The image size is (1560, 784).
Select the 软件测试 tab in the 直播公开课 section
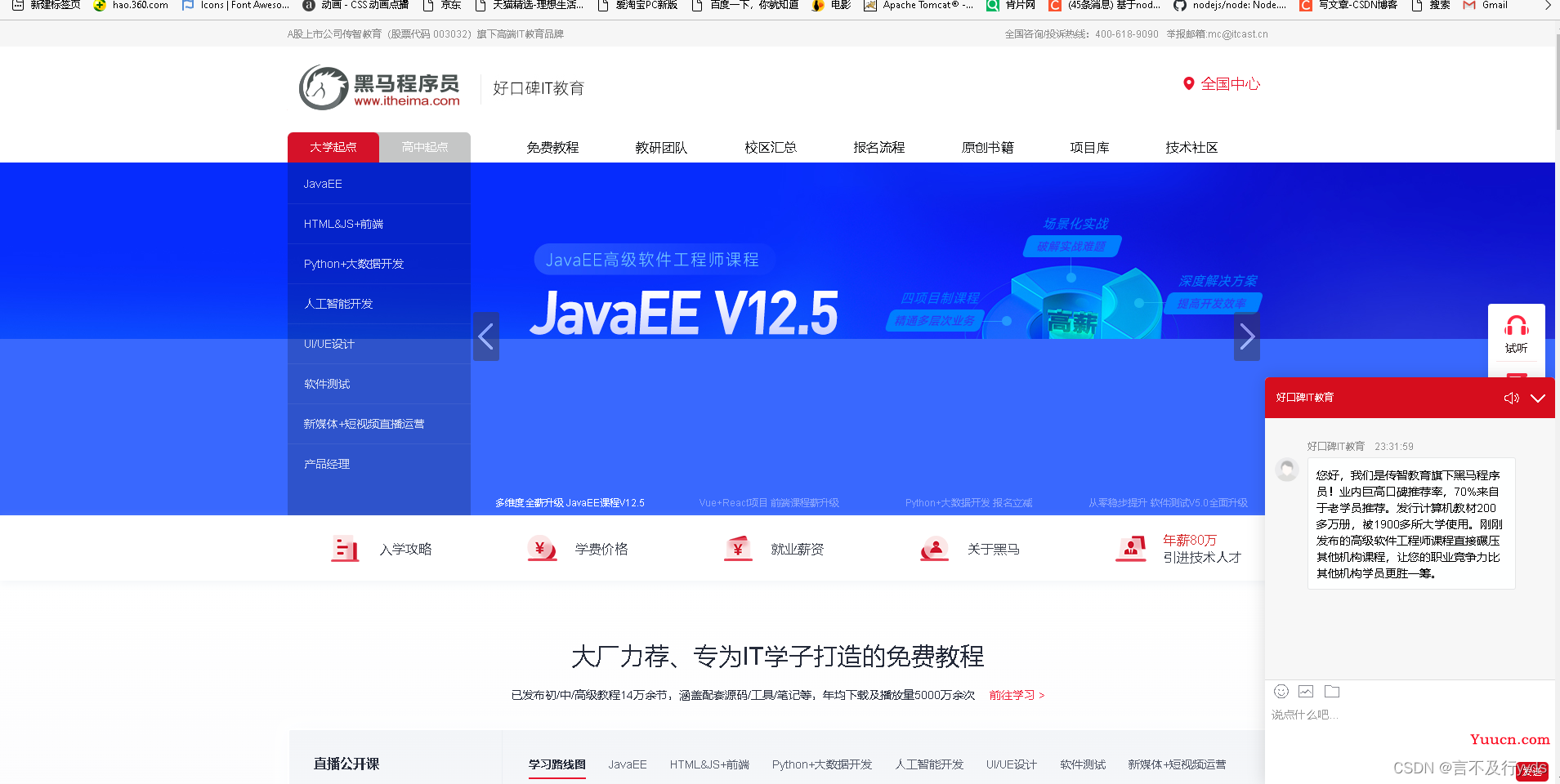1083,764
